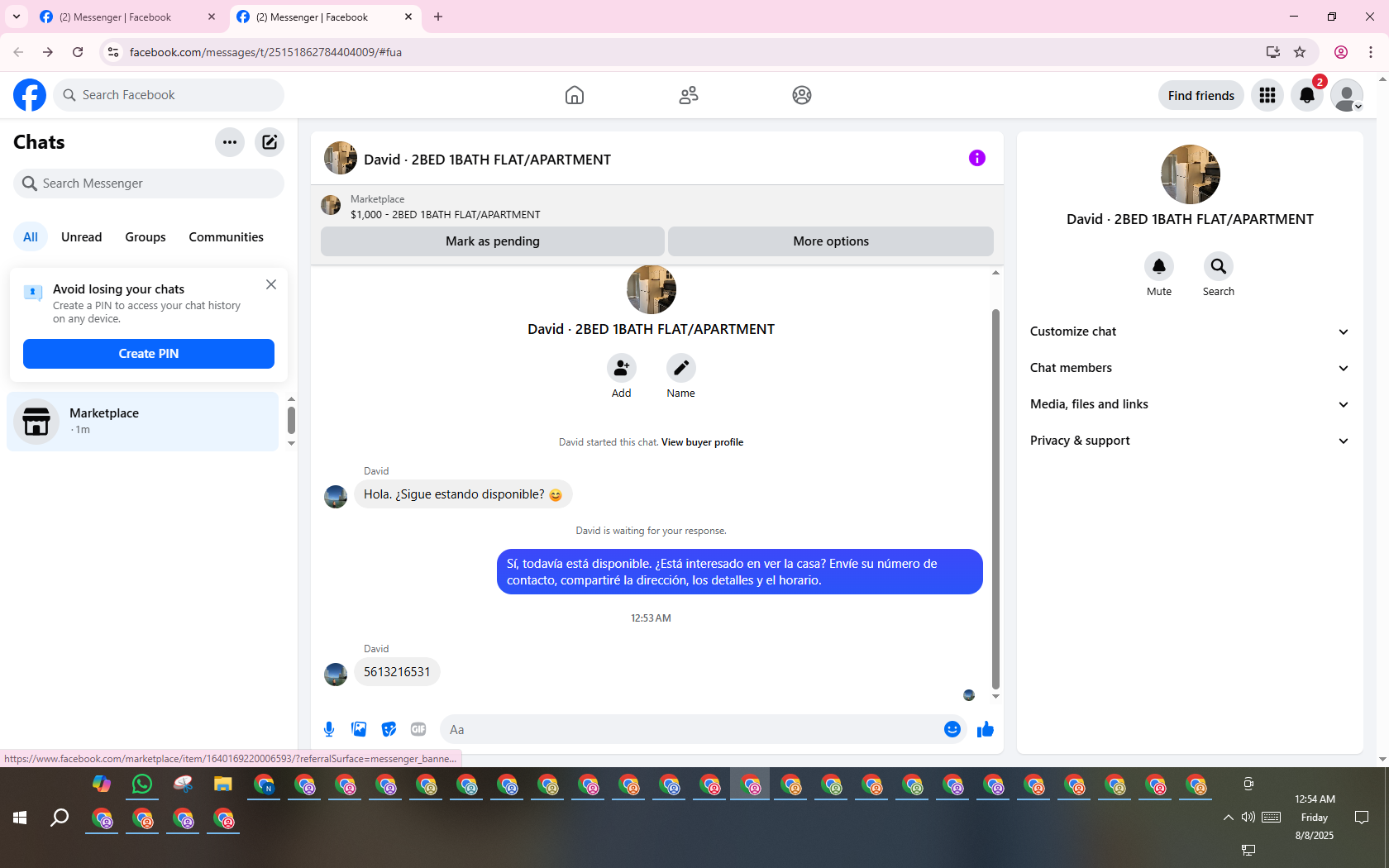The height and width of the screenshot is (868, 1389).
Task: Compose a new message icon
Action: (x=270, y=142)
